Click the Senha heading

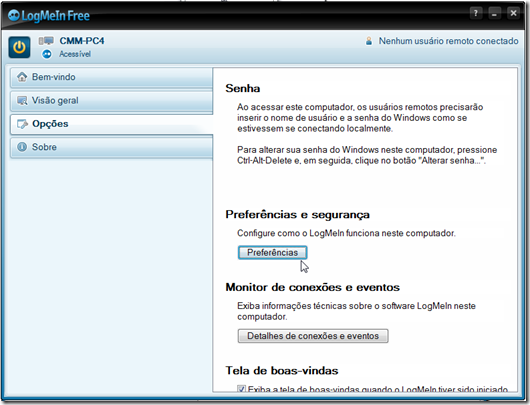(243, 88)
